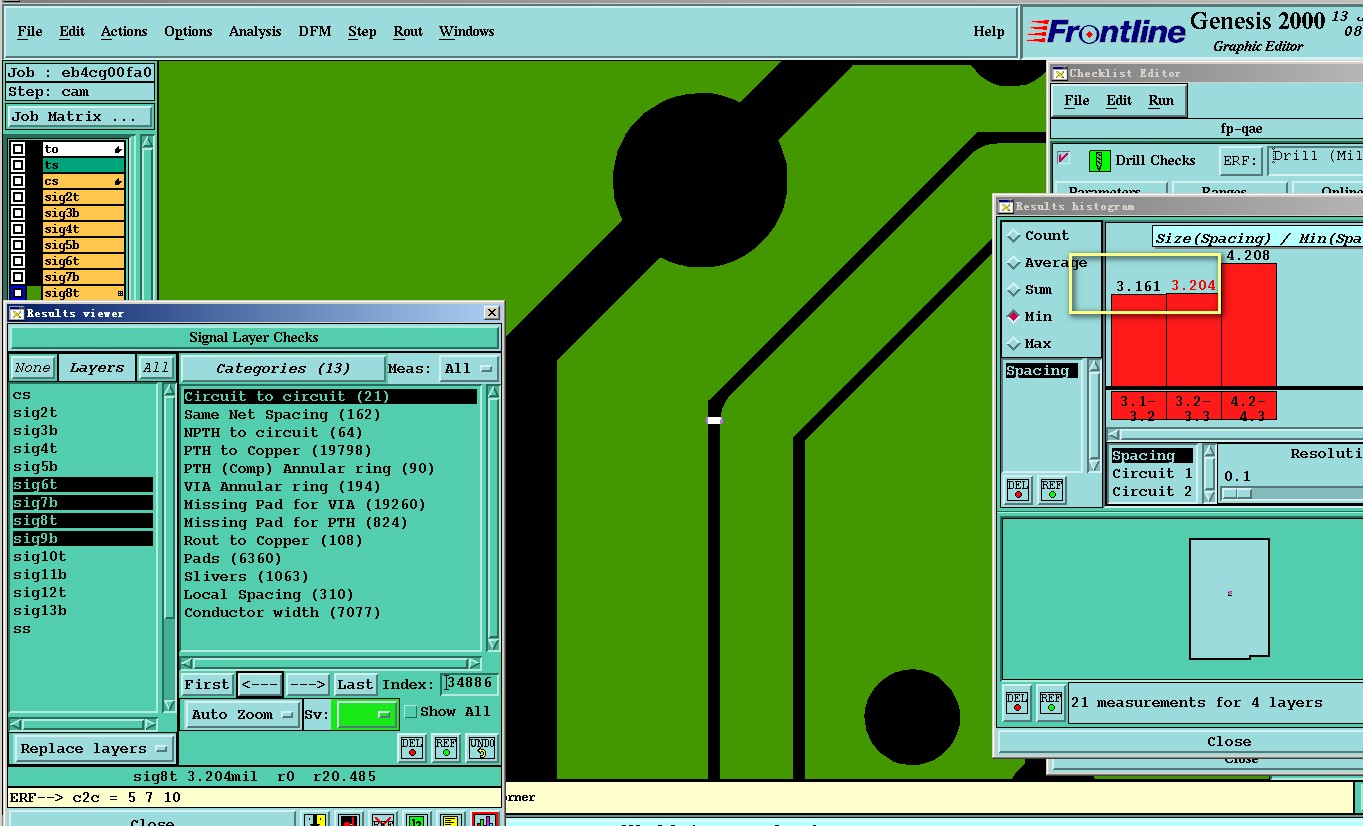Open the Meas: All dropdown
Viewport: 1363px width, 826px height.
tap(469, 369)
